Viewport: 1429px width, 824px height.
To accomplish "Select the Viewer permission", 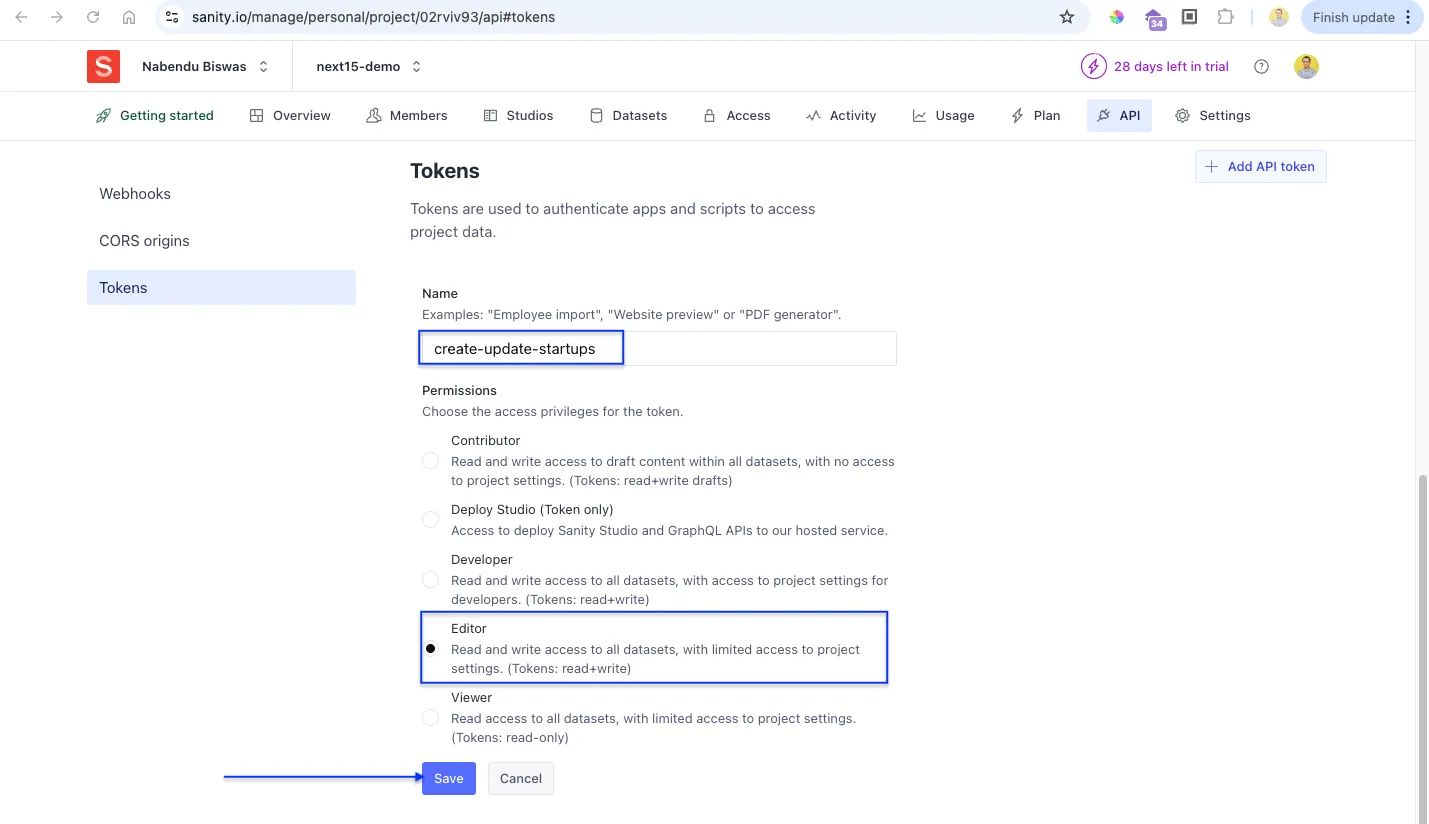I will [x=430, y=718].
